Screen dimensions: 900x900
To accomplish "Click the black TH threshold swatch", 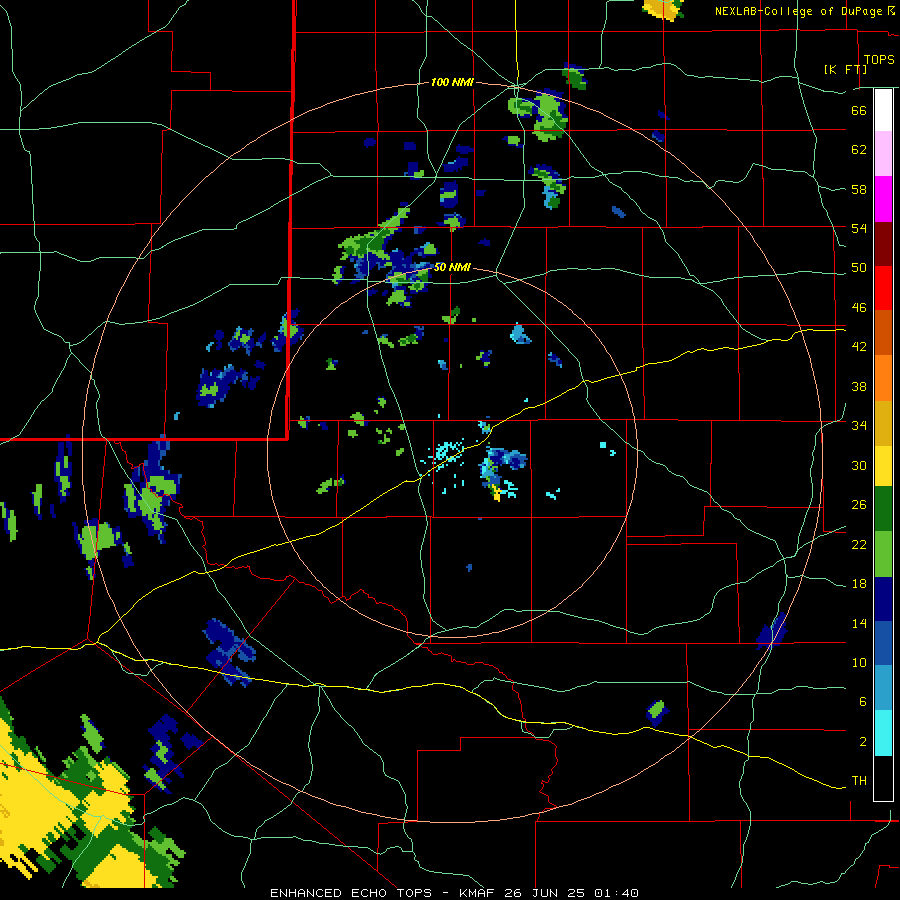I will [x=883, y=778].
